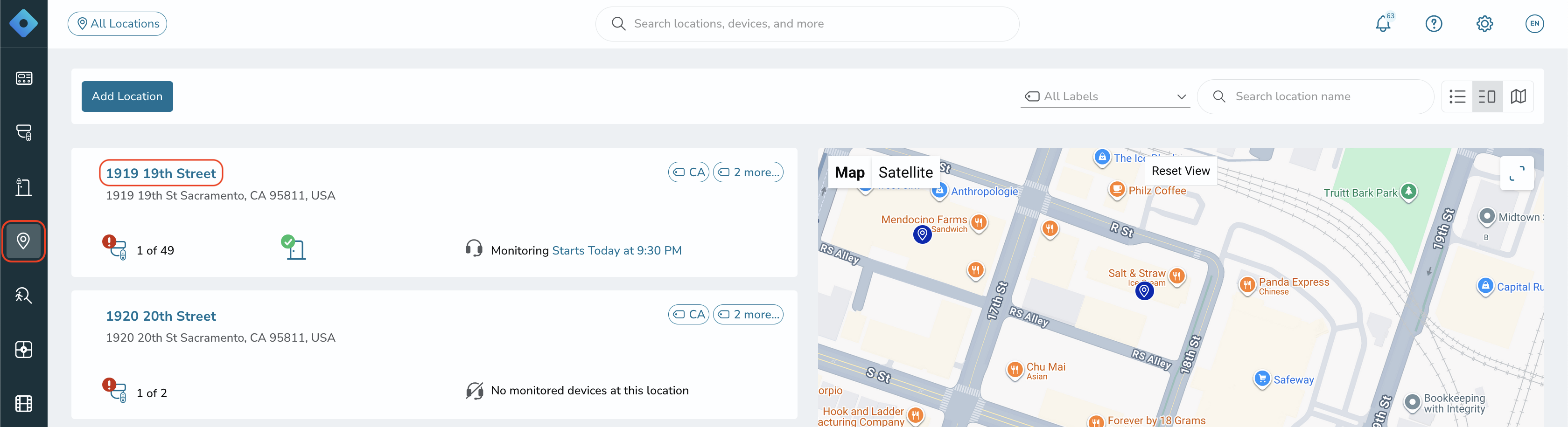Click monitoring headset icon for 1919 19th Street

pyautogui.click(x=474, y=248)
